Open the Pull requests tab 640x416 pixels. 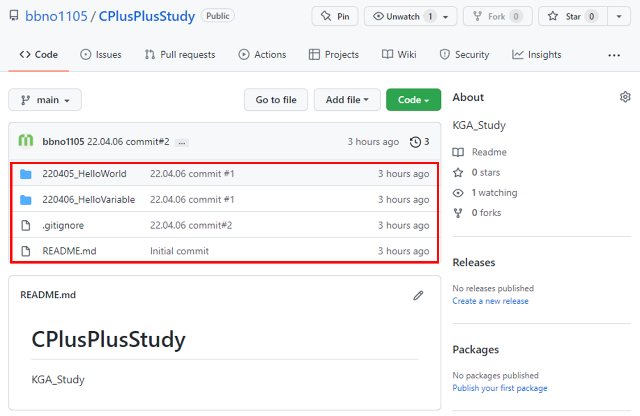(180, 55)
